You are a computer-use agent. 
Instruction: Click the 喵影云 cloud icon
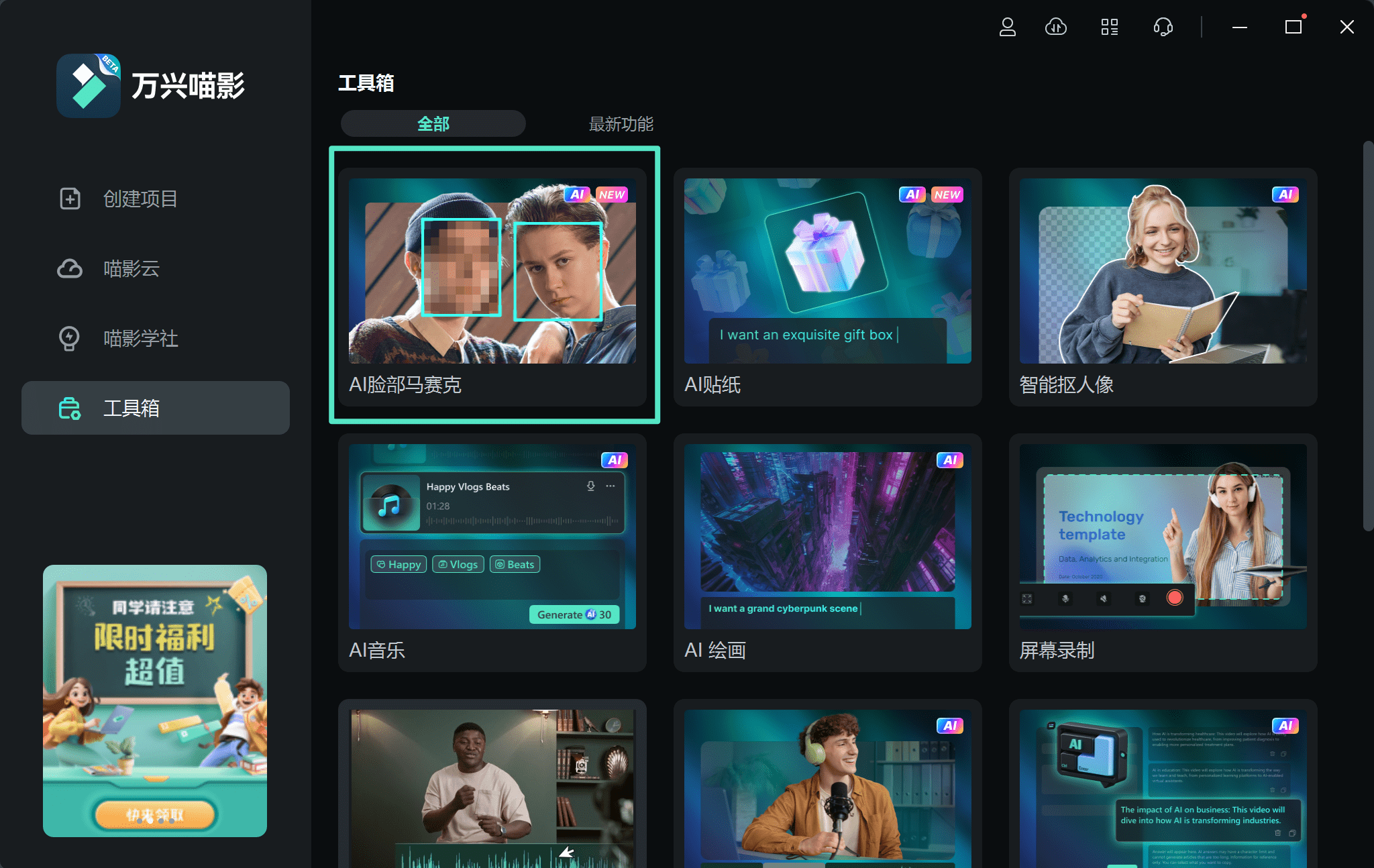[70, 268]
